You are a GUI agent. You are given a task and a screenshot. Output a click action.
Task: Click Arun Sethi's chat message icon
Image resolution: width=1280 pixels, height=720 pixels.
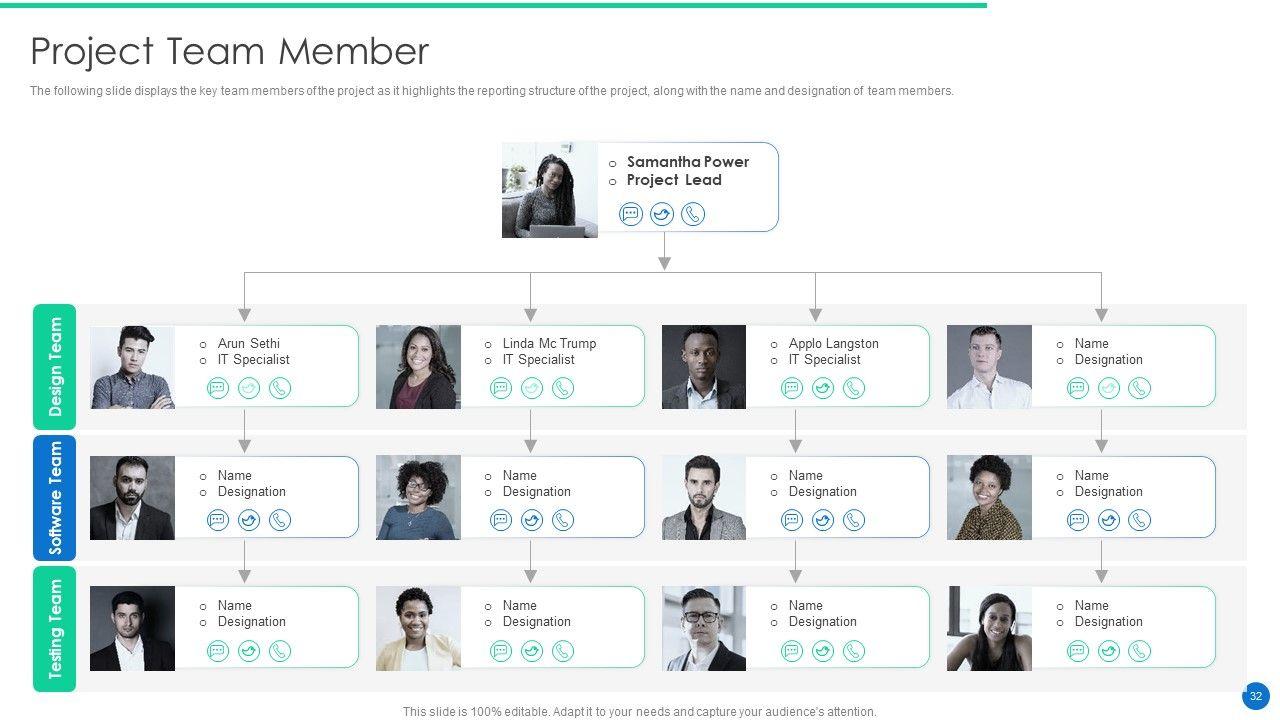coord(218,388)
